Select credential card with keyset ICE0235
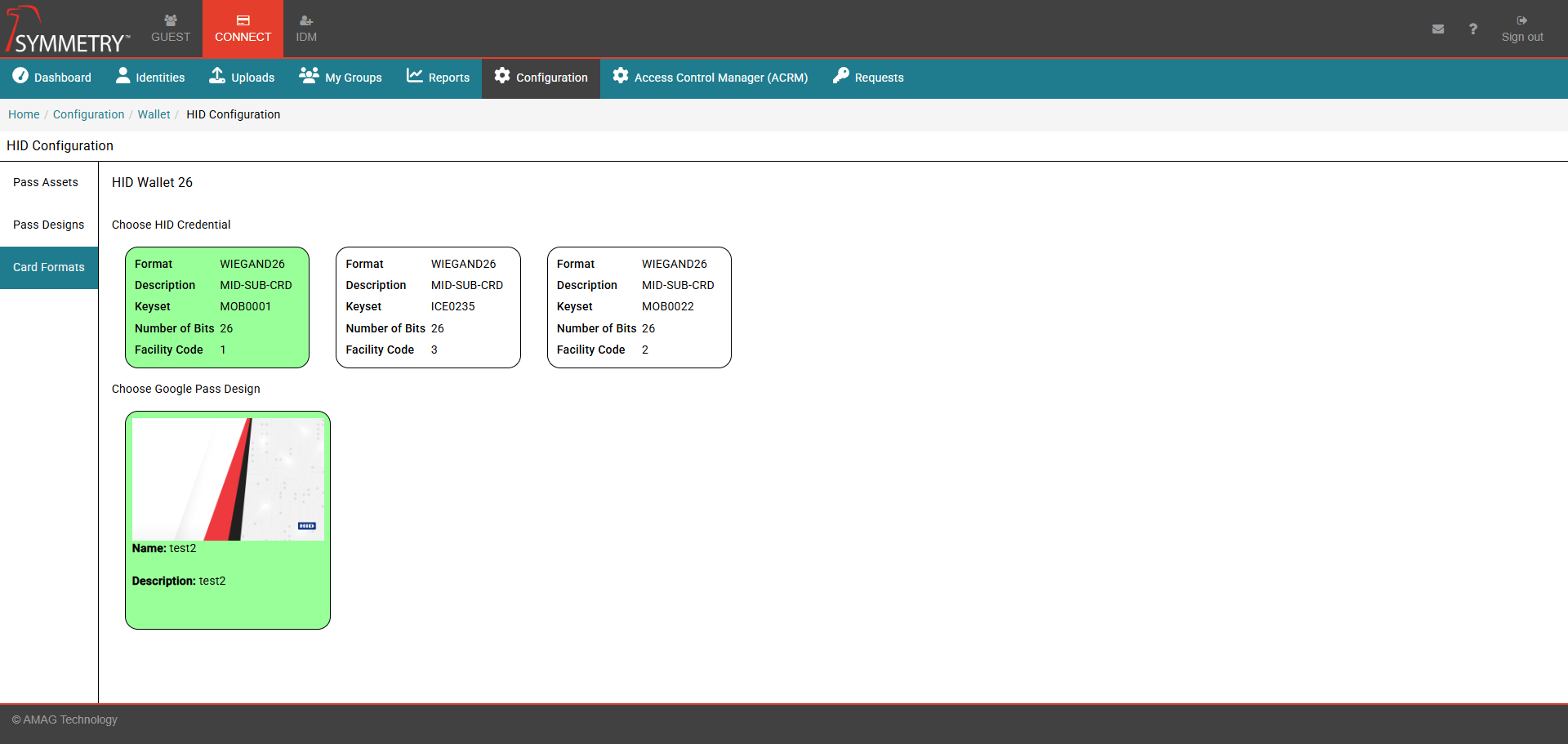This screenshot has height=744, width=1568. pyautogui.click(x=428, y=307)
